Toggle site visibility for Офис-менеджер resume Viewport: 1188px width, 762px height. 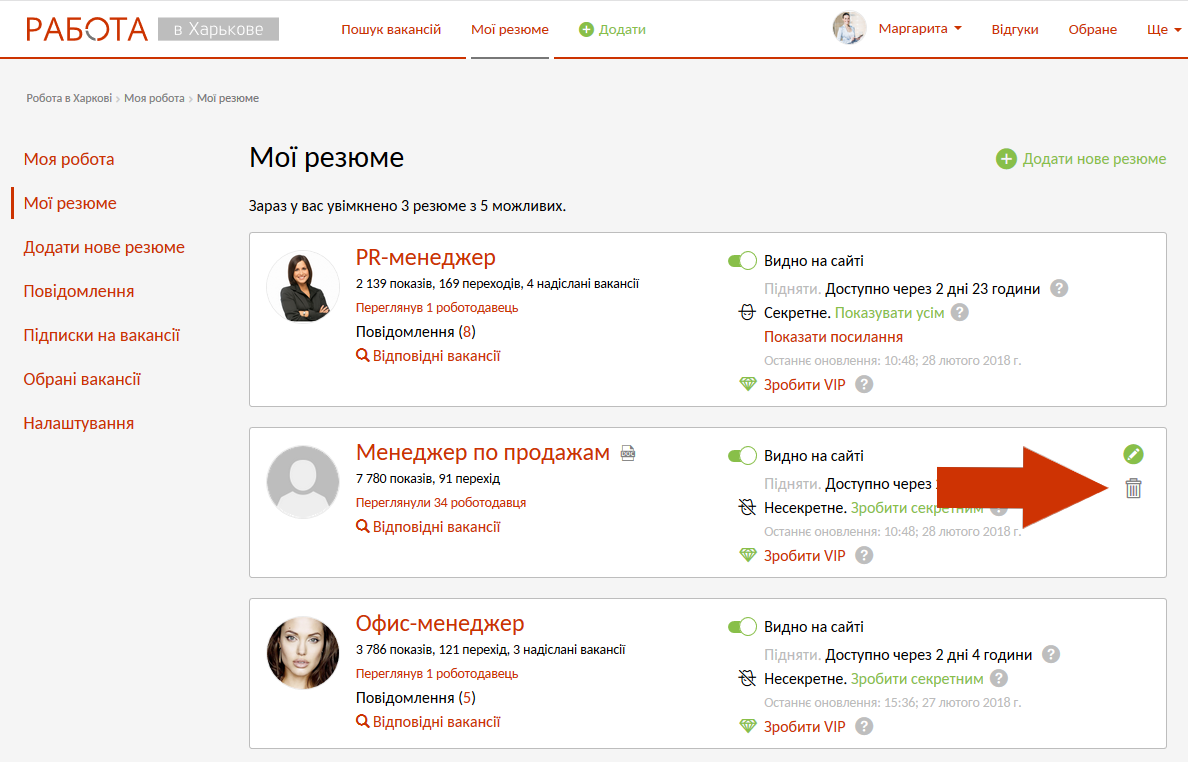(742, 627)
